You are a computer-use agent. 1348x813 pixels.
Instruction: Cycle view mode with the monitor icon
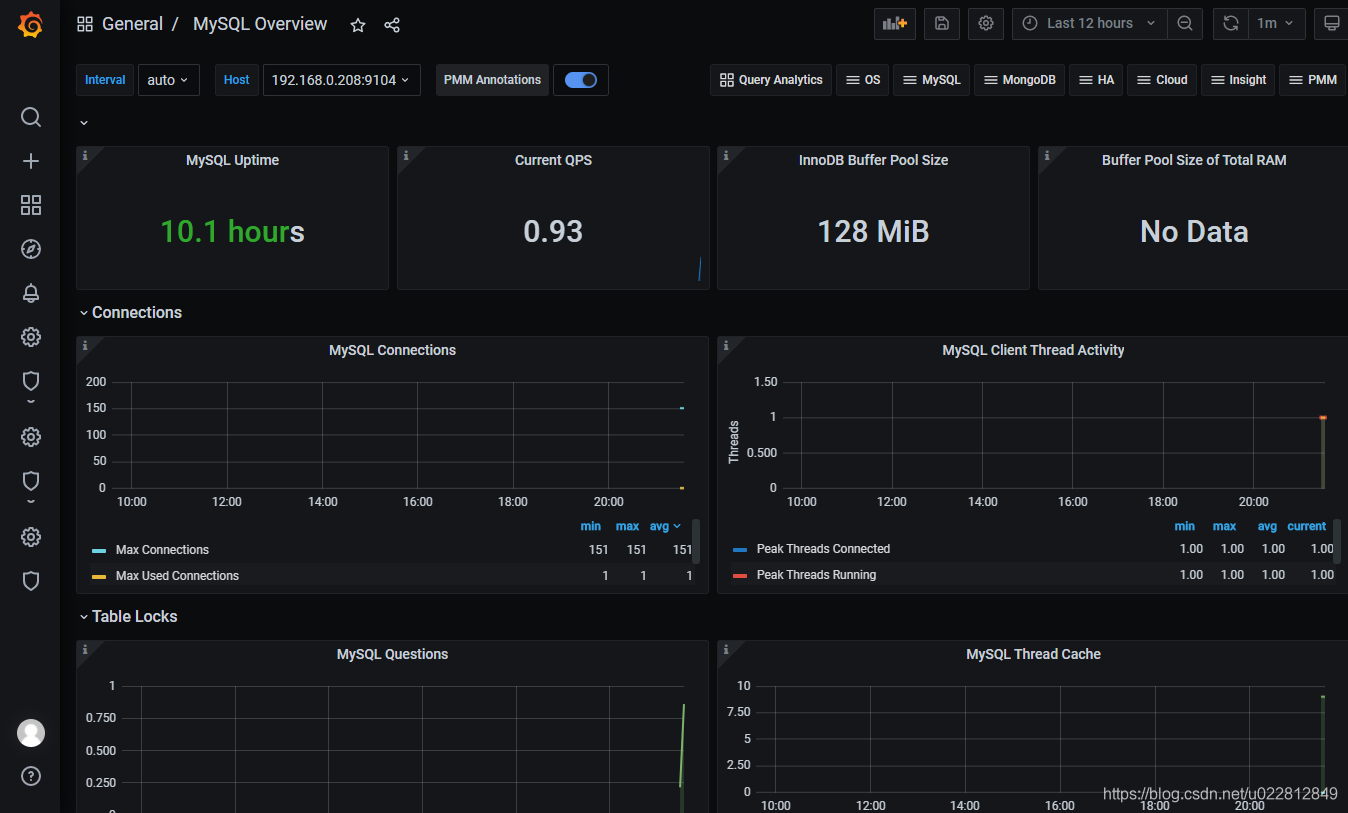pyautogui.click(x=1331, y=23)
